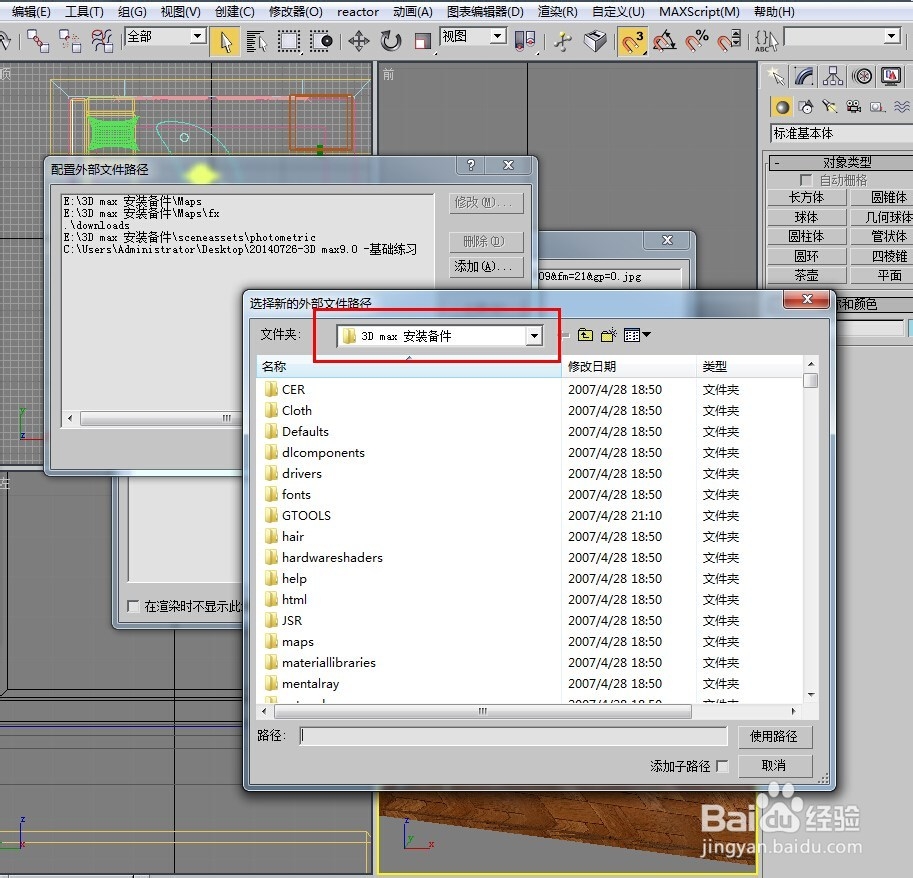
Task: Toggle the 3D Snaps magnet button
Action: click(632, 42)
